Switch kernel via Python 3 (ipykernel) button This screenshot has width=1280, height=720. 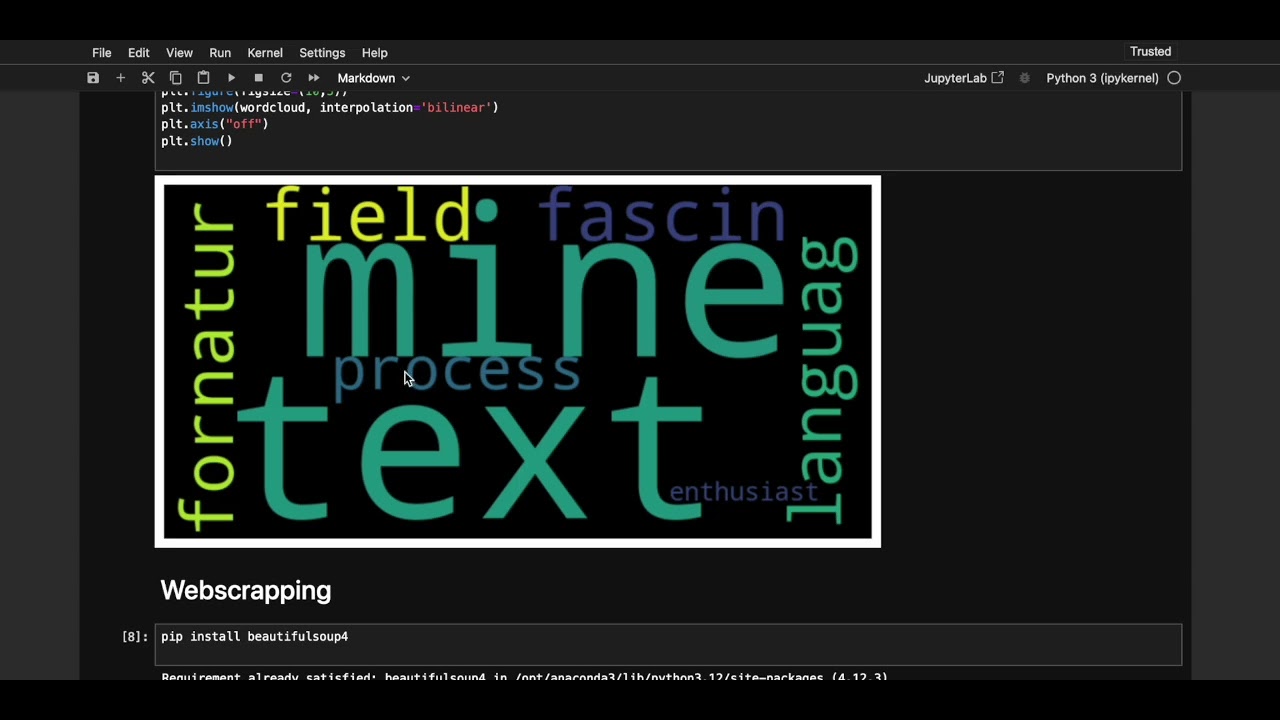point(1102,78)
